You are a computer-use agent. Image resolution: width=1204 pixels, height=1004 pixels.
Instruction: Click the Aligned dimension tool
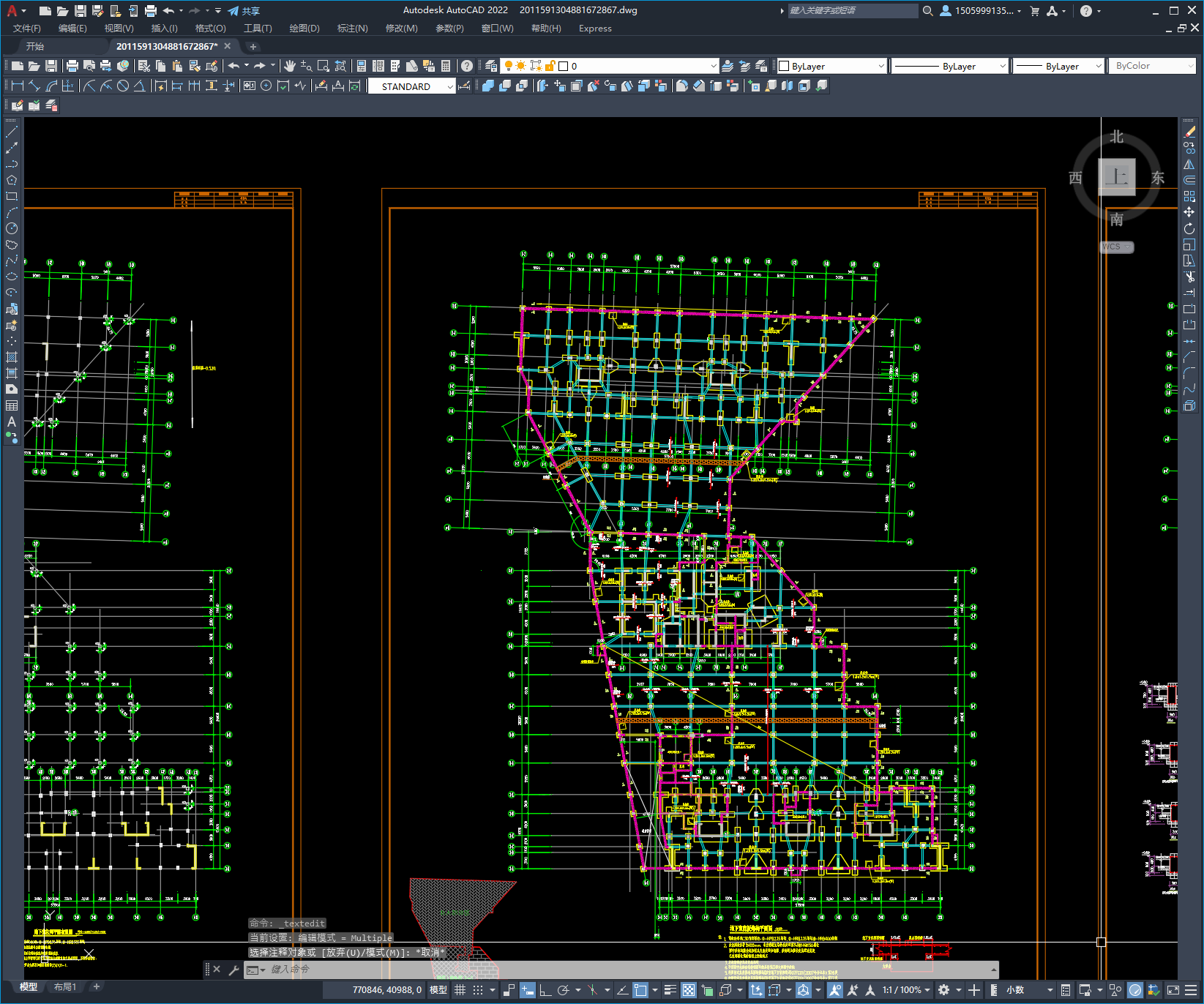coord(34,86)
